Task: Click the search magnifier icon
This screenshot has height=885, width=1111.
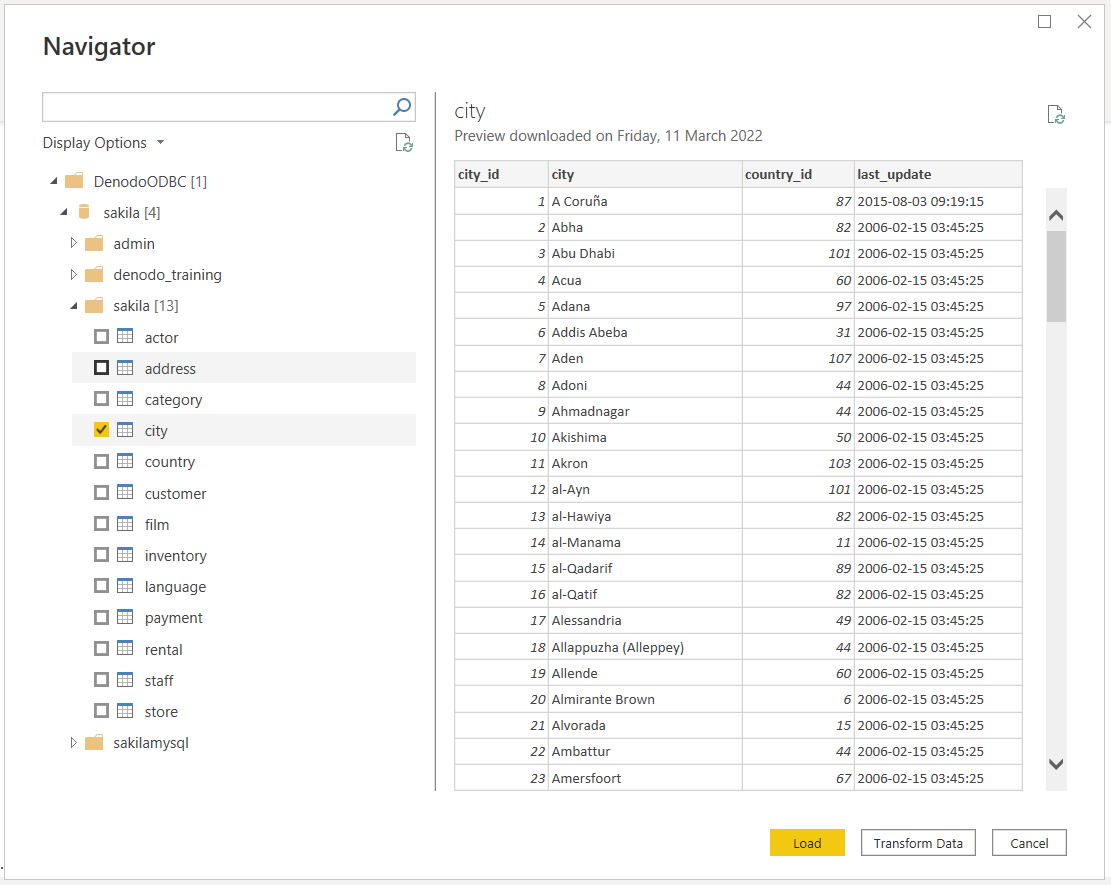Action: point(401,107)
